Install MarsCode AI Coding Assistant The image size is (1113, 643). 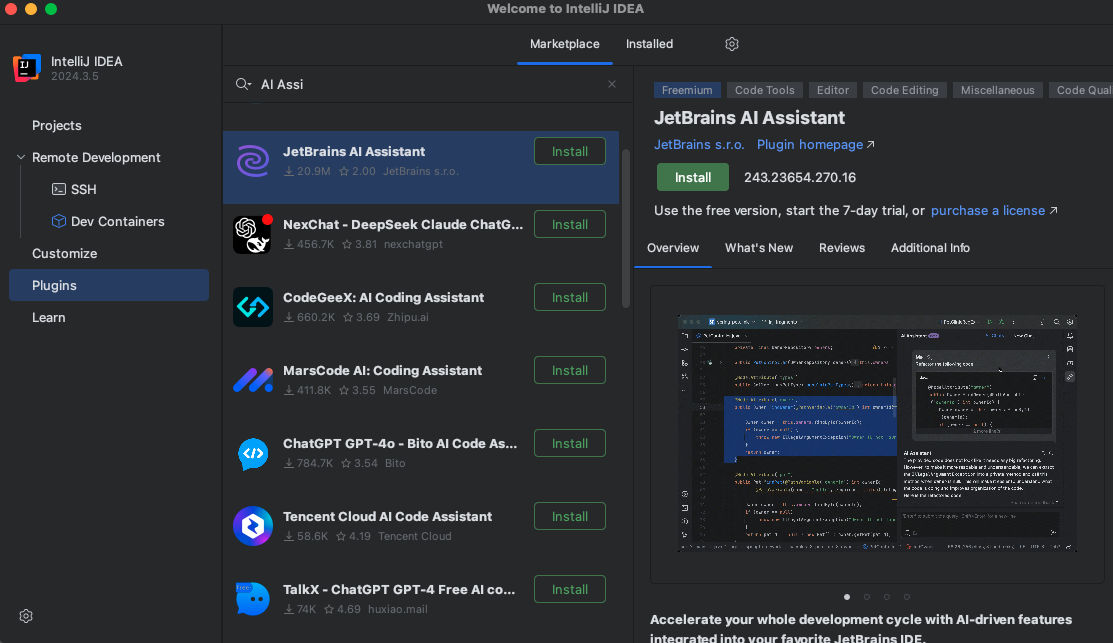pyautogui.click(x=570, y=370)
